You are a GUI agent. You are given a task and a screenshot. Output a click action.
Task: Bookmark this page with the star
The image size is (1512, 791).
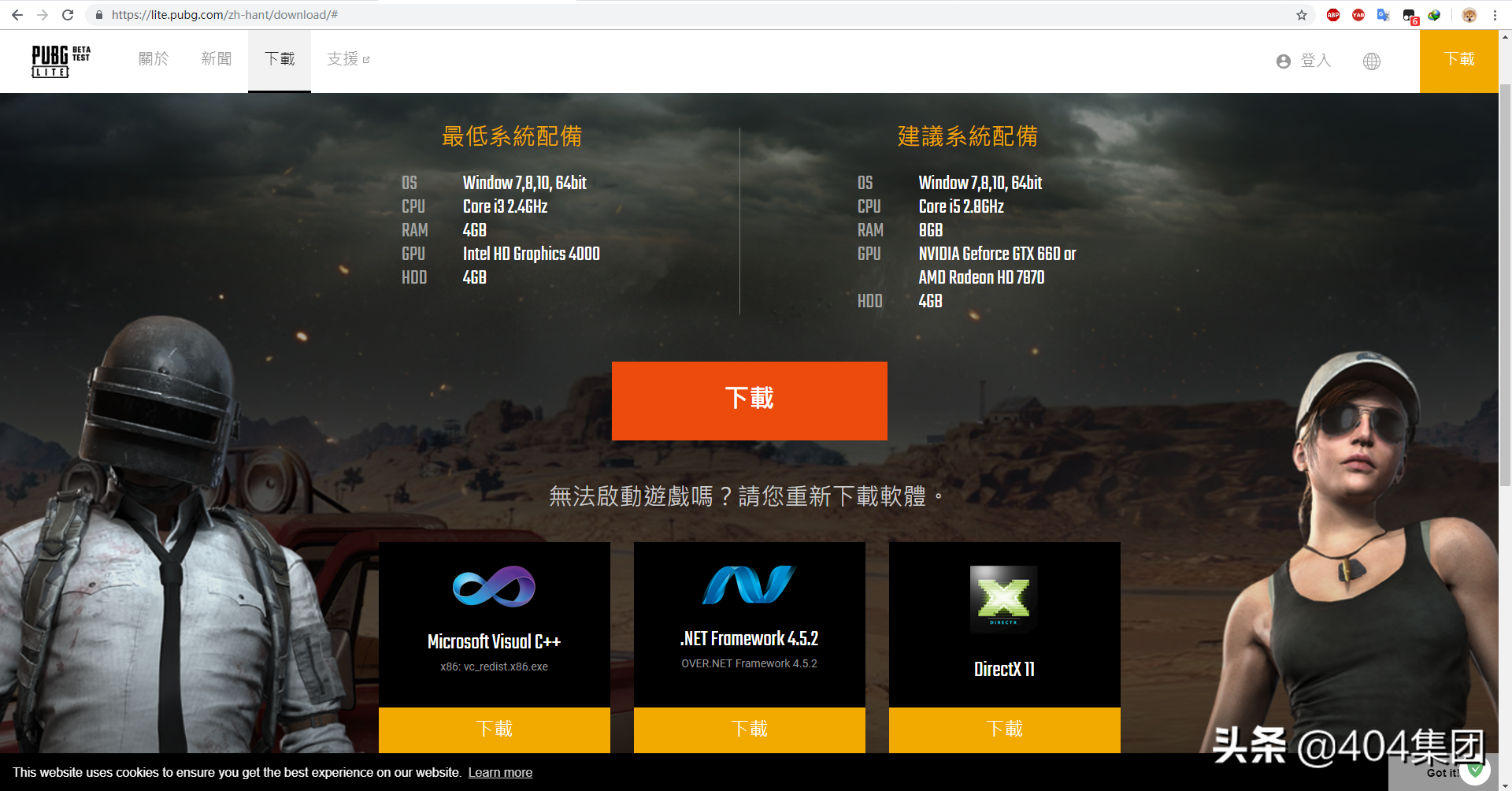1302,15
